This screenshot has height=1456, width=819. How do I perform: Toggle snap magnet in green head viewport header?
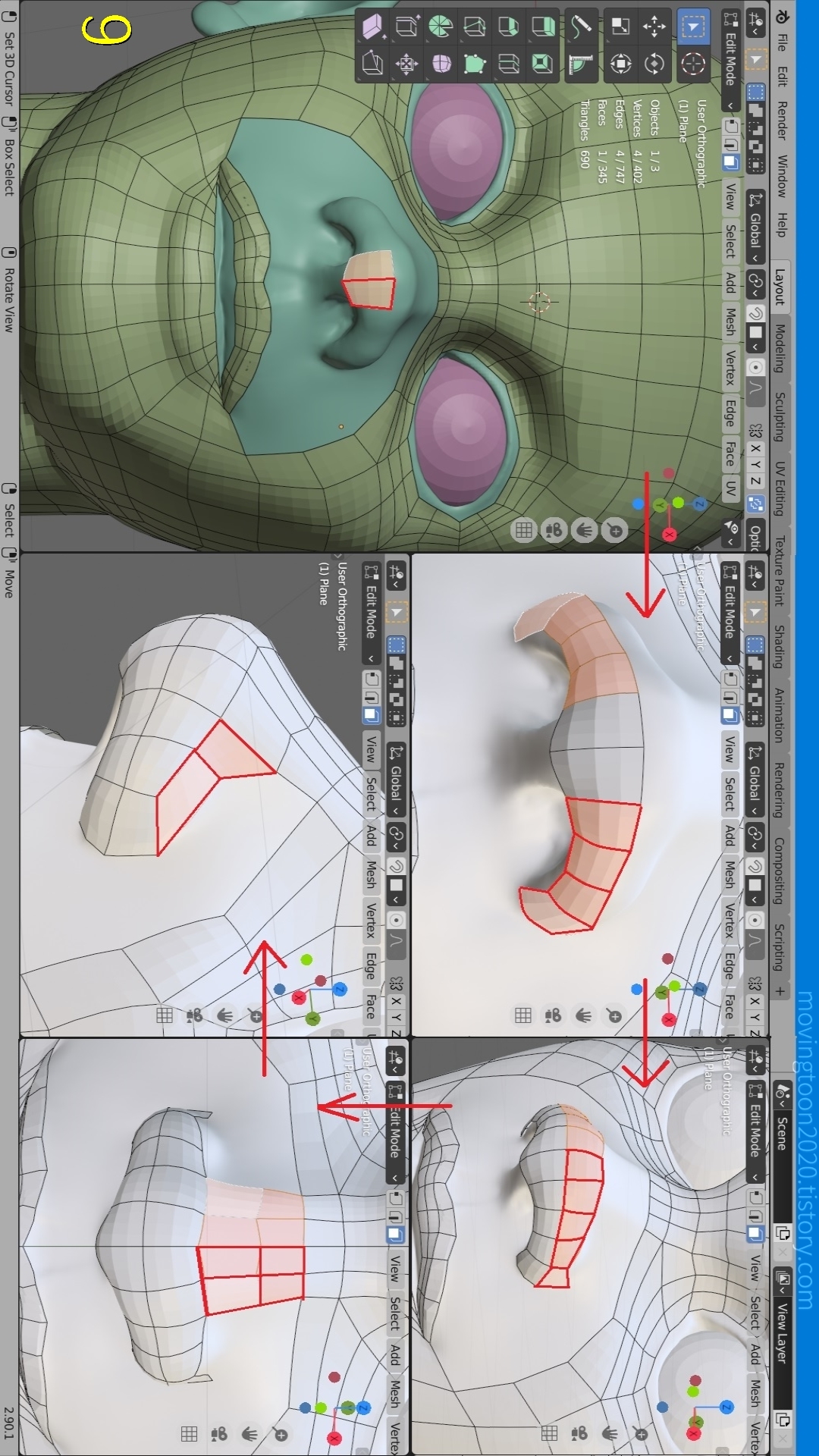(x=755, y=314)
